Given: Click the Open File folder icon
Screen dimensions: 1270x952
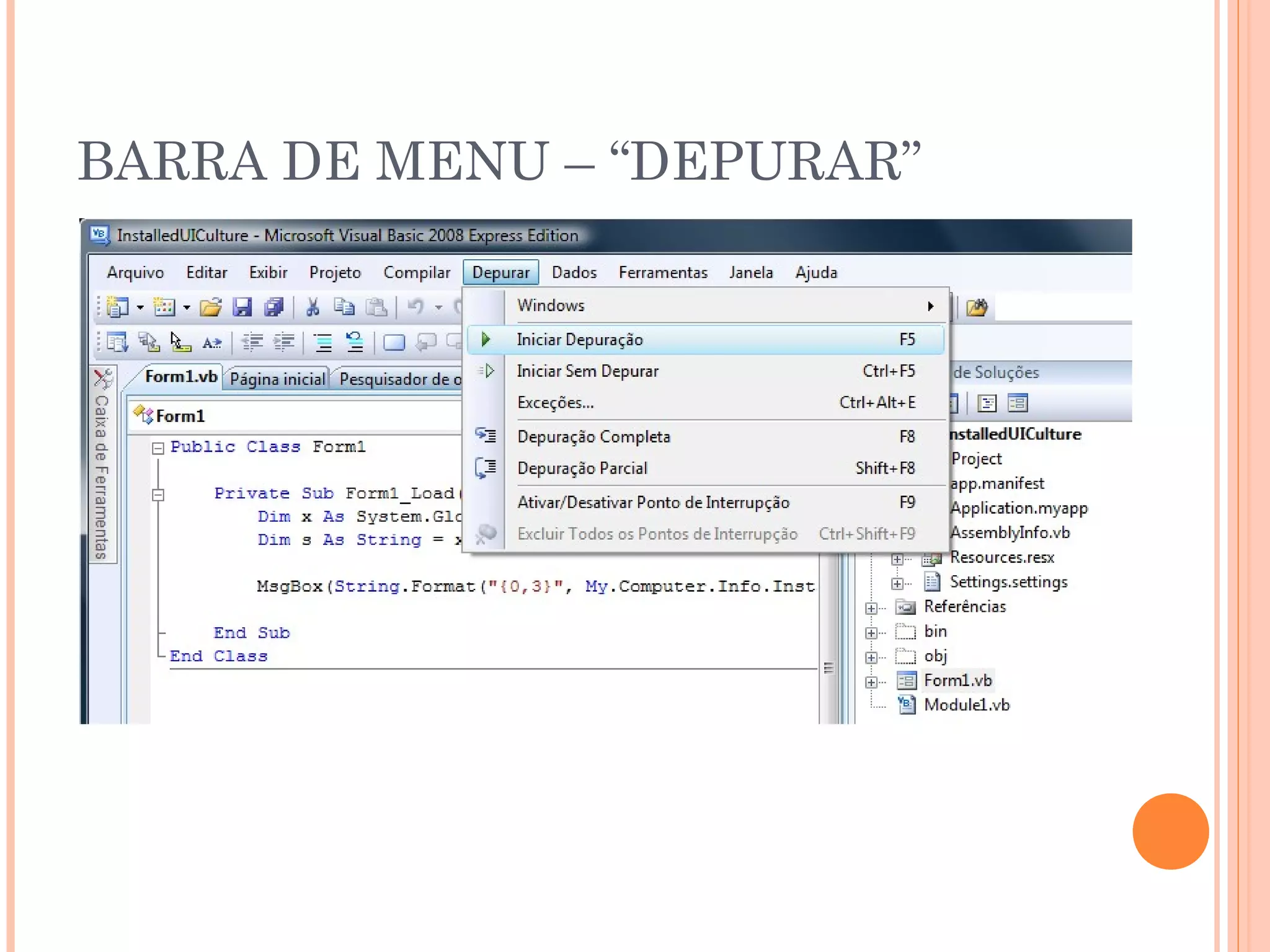Looking at the screenshot, I should point(211,307).
